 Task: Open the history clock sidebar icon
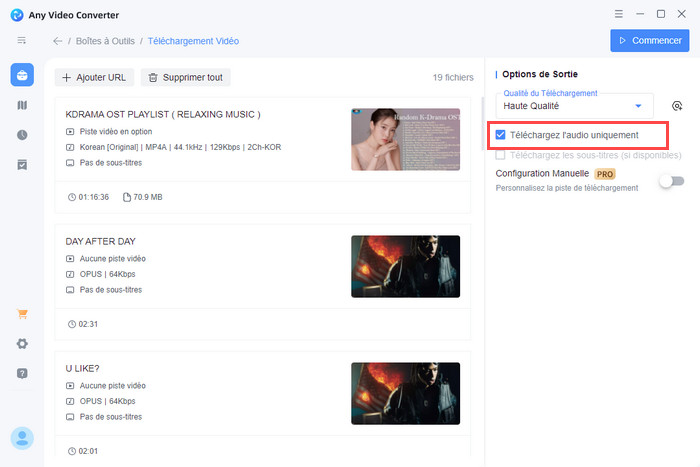tap(22, 135)
